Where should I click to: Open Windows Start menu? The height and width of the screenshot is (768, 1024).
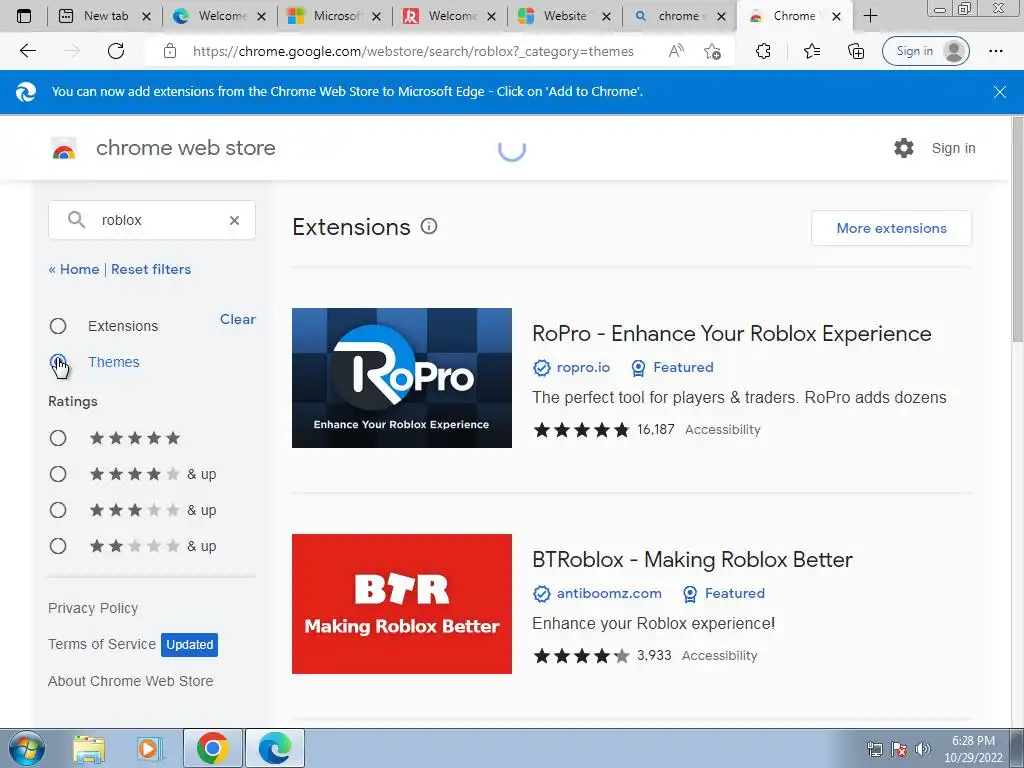pos(26,748)
